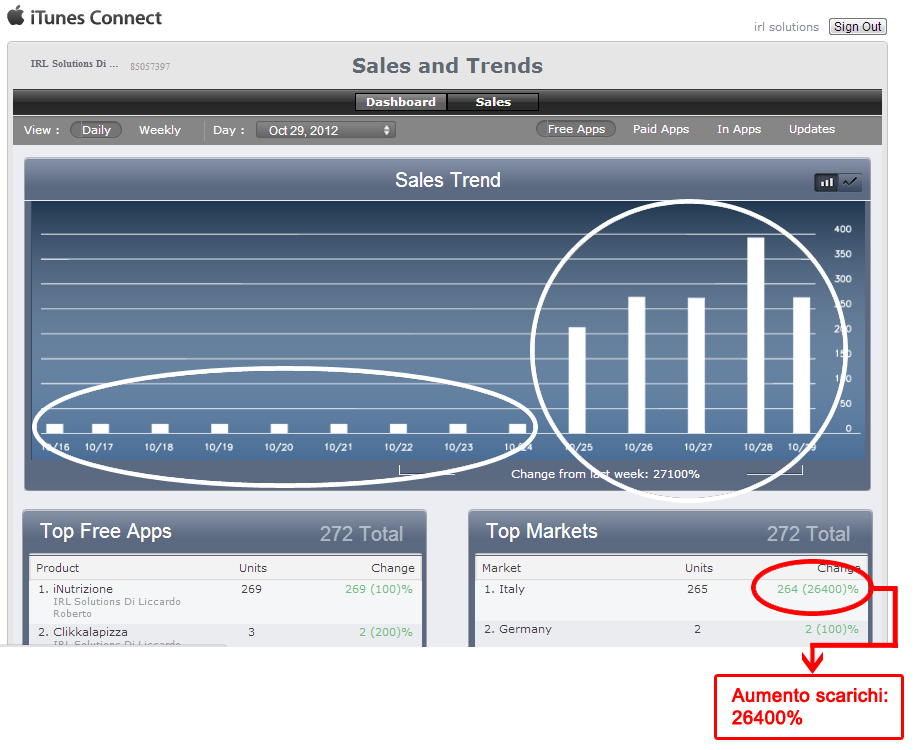917x750 pixels.
Task: Select the Weekly view option
Action: click(x=160, y=130)
